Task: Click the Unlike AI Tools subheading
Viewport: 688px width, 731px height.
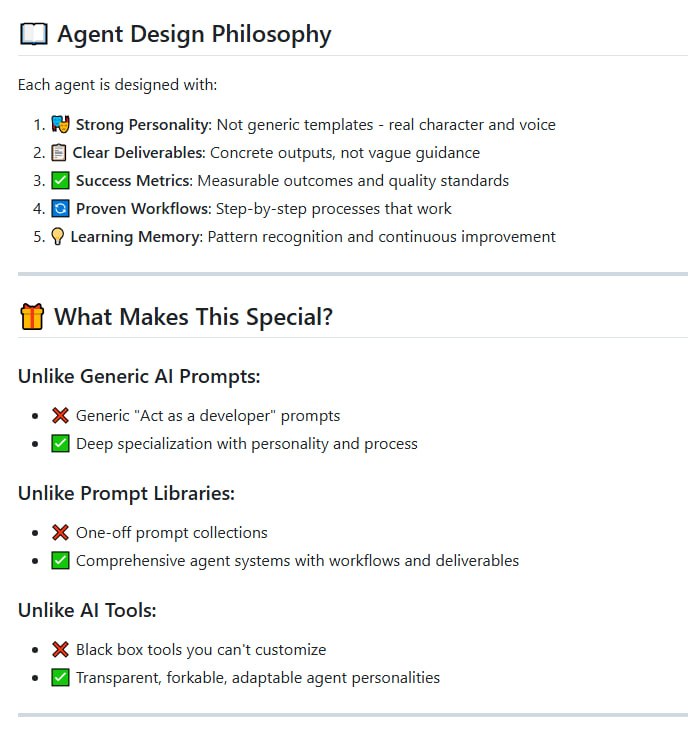Action: click(87, 610)
